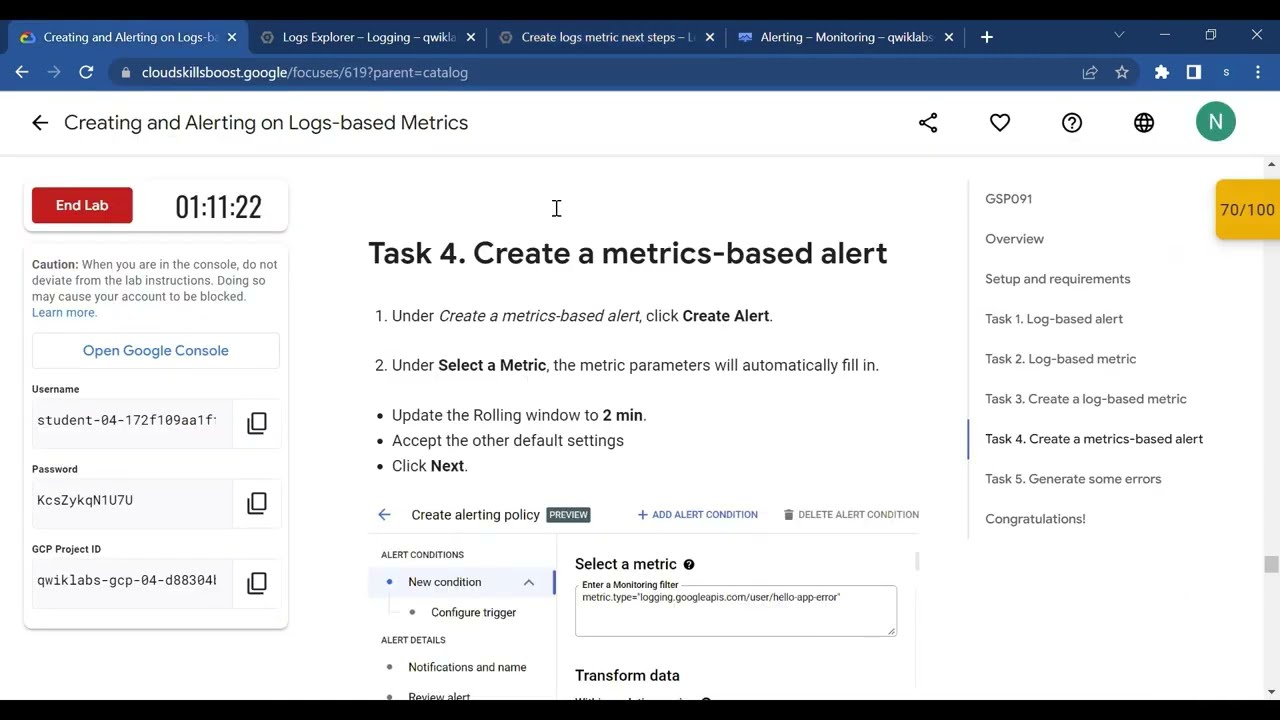Click the Password field KcsZykqN1U7U
Viewport: 1280px width, 720px height.
tap(85, 500)
